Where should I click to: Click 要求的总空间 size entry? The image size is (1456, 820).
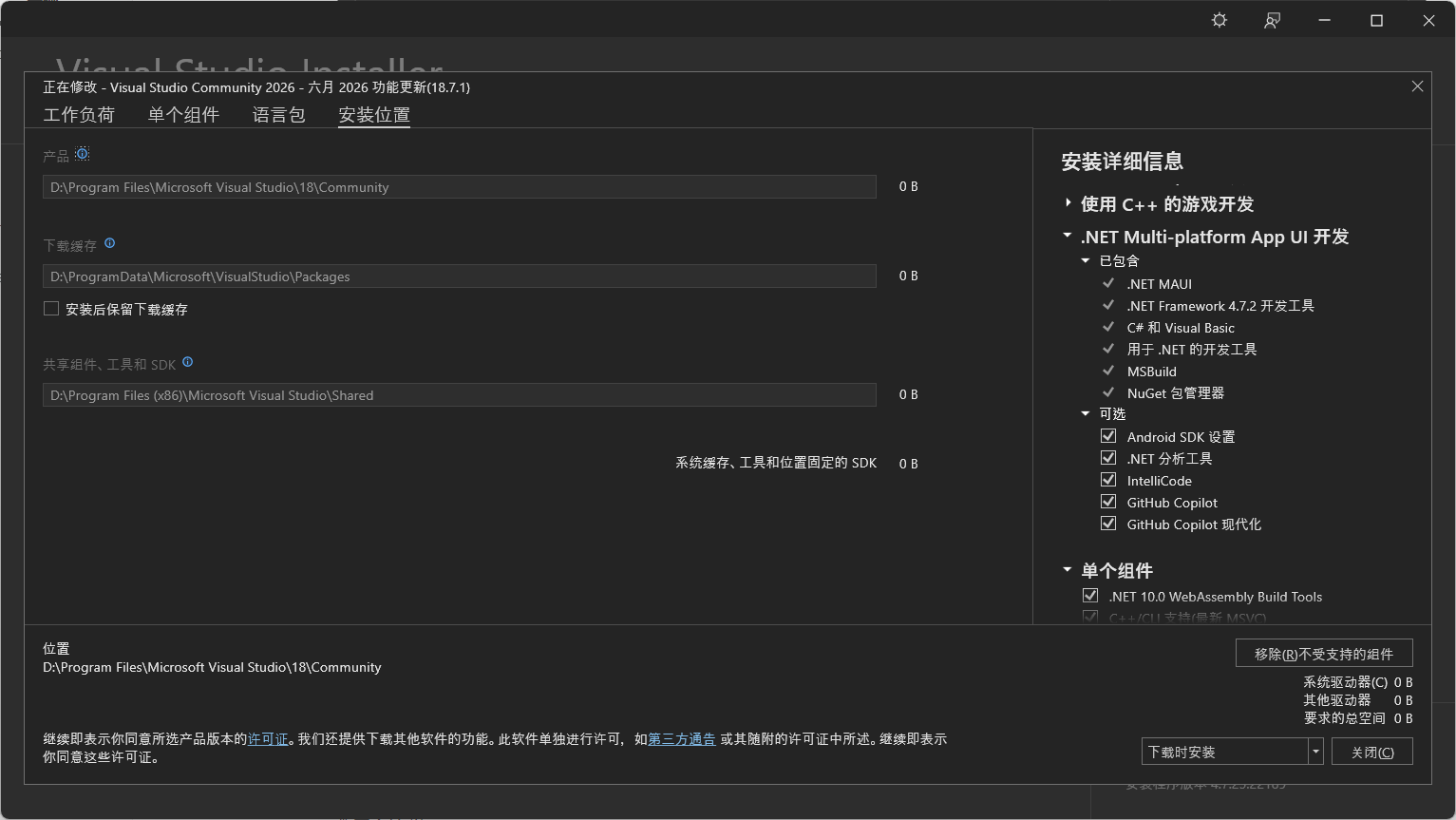point(1358,718)
